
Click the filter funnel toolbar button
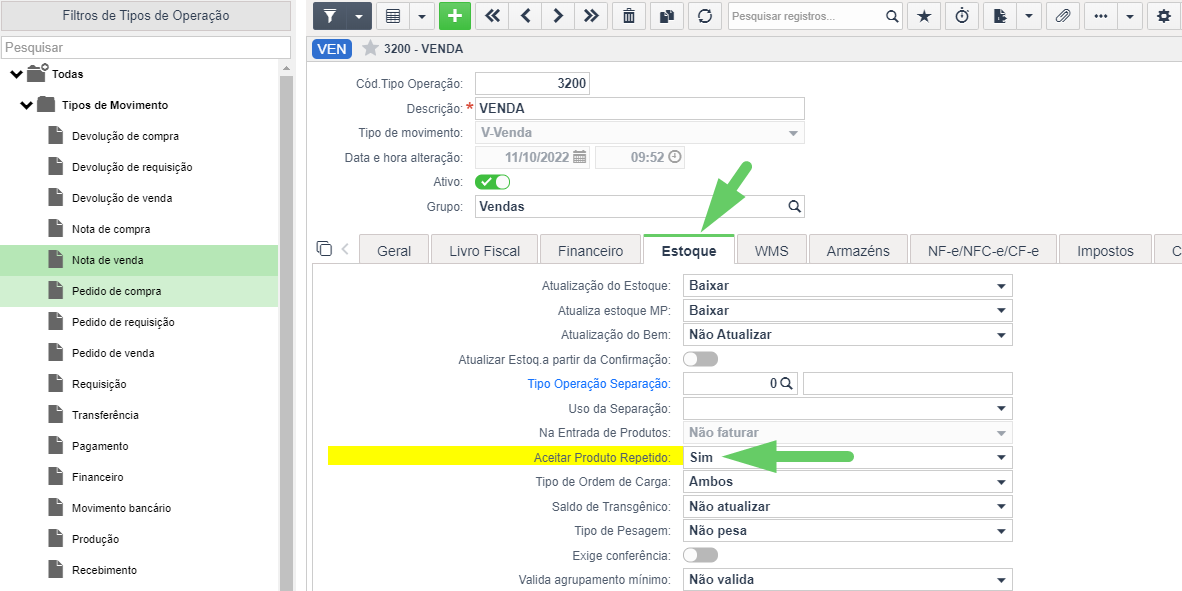[x=329, y=16]
